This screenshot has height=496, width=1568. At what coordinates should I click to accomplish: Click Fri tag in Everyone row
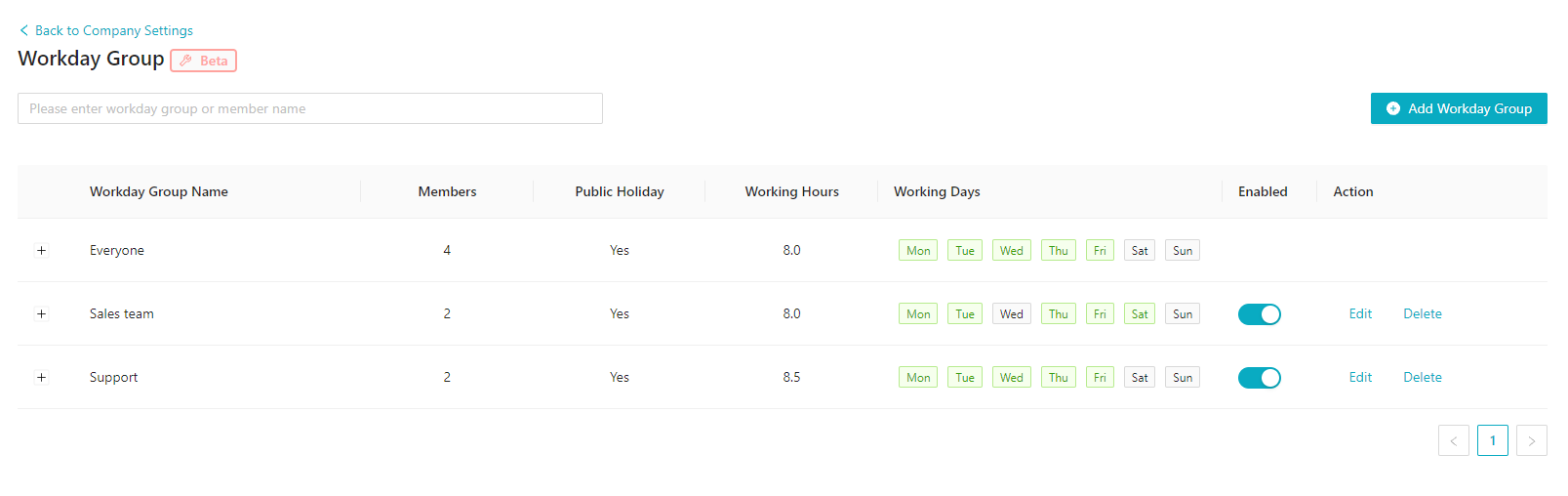(x=1100, y=250)
